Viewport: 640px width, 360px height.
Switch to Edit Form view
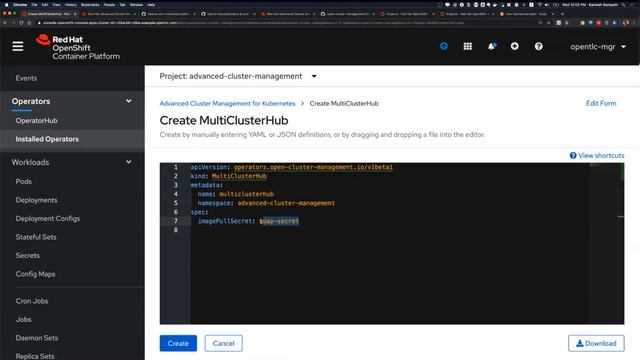(x=601, y=103)
